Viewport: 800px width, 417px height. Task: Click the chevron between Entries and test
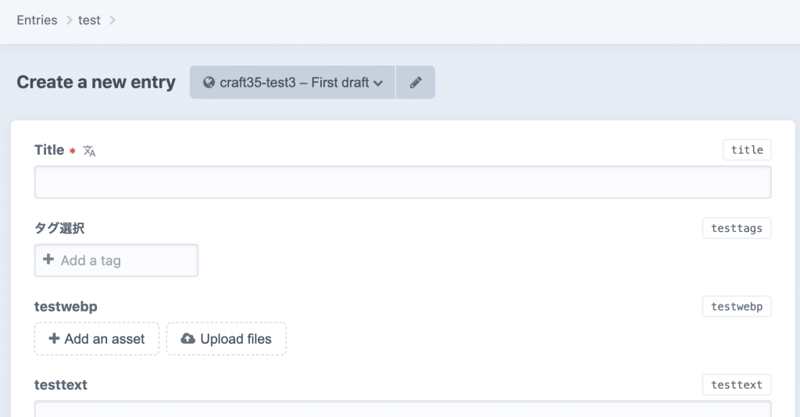68,20
